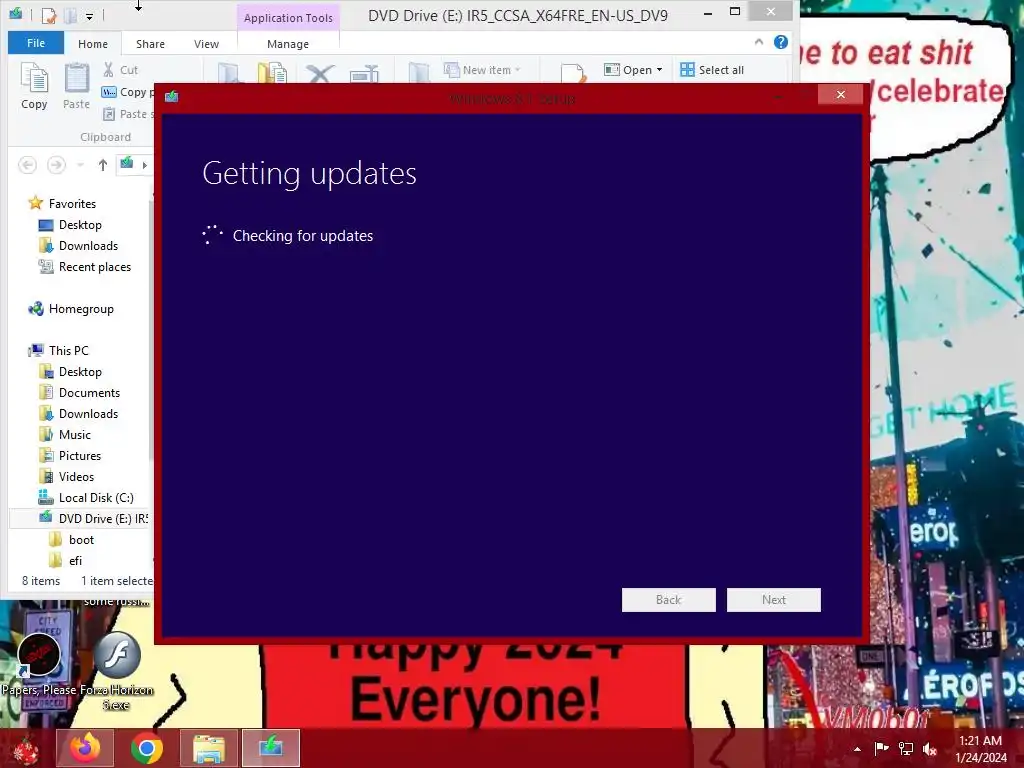This screenshot has height=768, width=1024.
Task: Show hidden tray icons arrow
Action: [857, 749]
